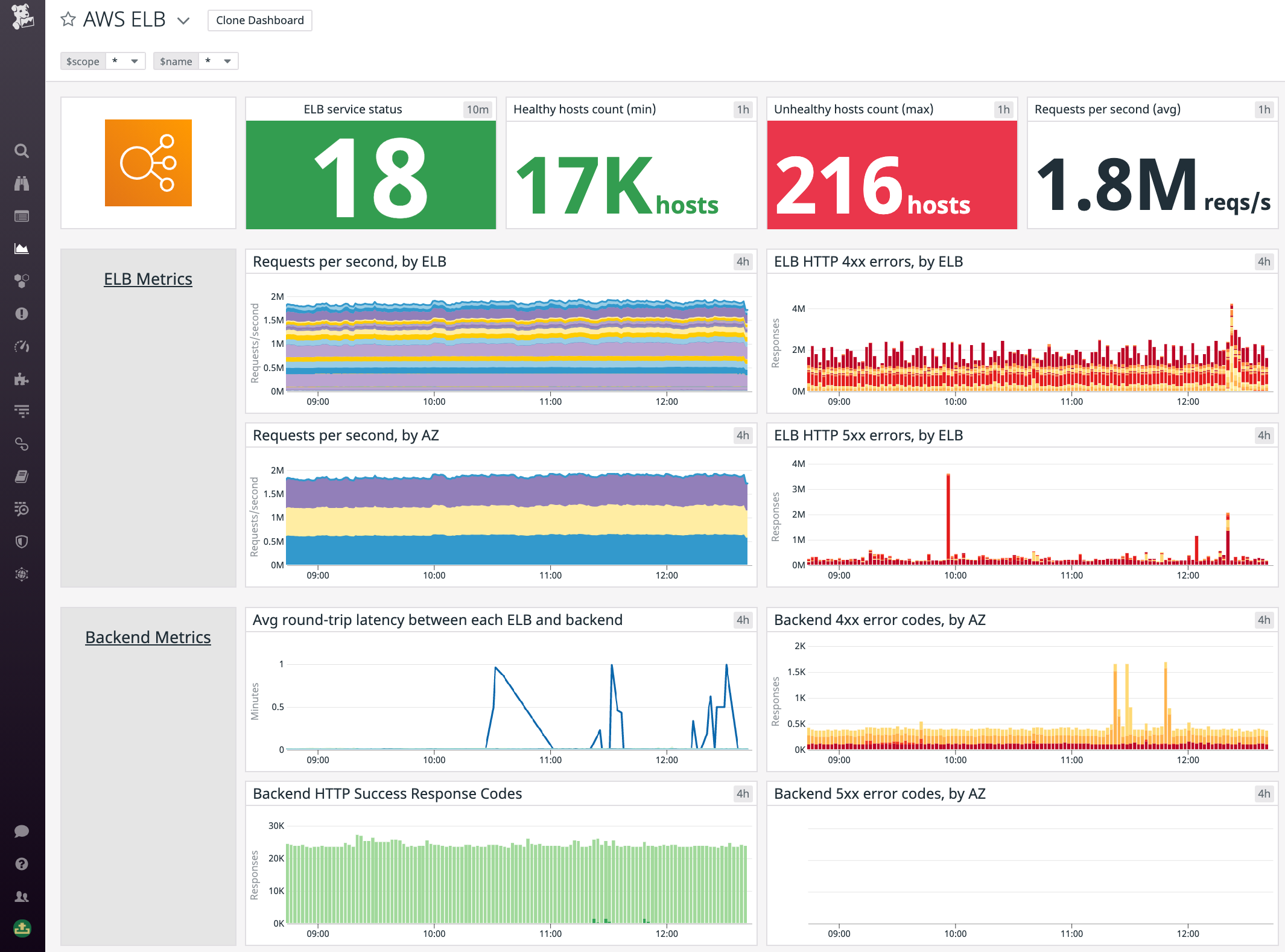1285x952 pixels.
Task: Click the Clone Dashboard button
Action: (259, 20)
